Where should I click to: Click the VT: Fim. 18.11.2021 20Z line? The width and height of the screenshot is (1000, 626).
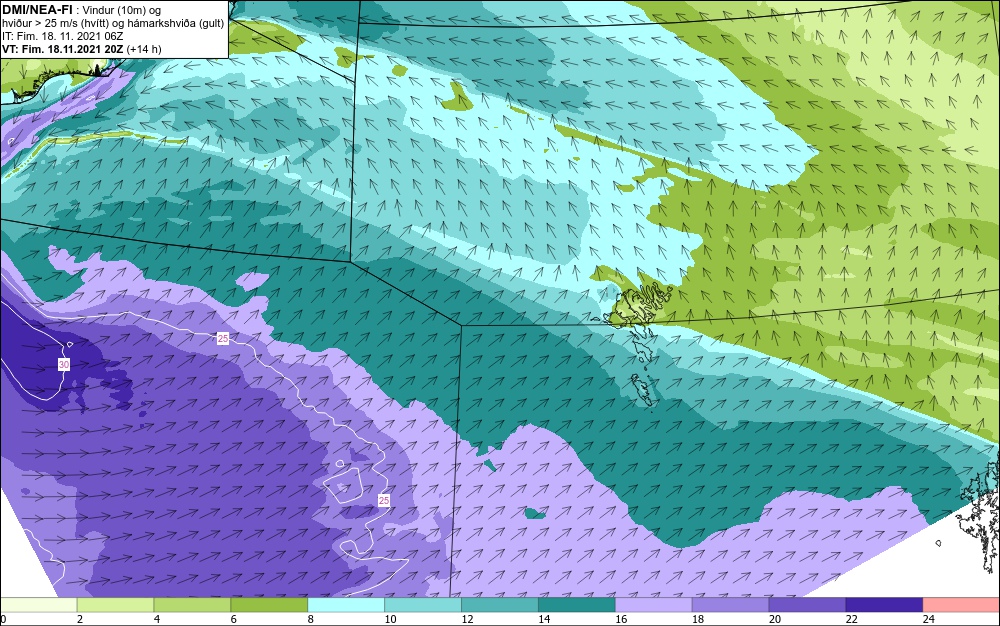point(82,49)
